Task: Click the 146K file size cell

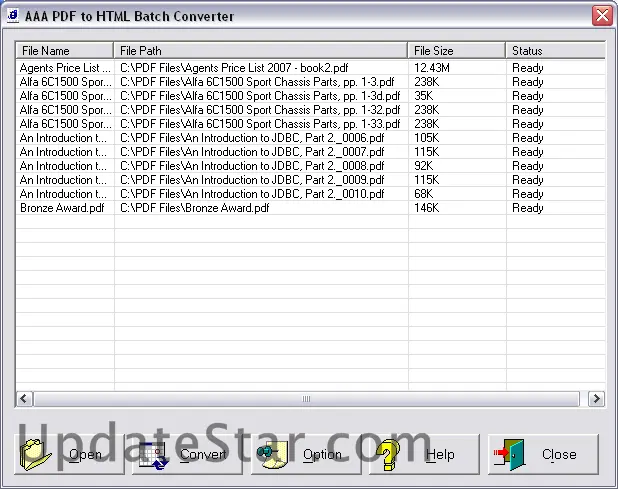Action: point(426,208)
